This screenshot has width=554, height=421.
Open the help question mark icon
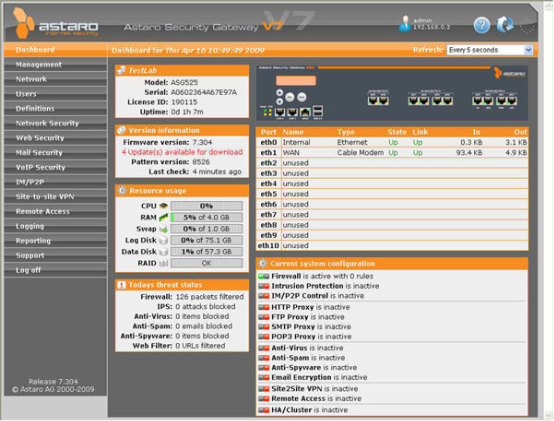click(482, 25)
